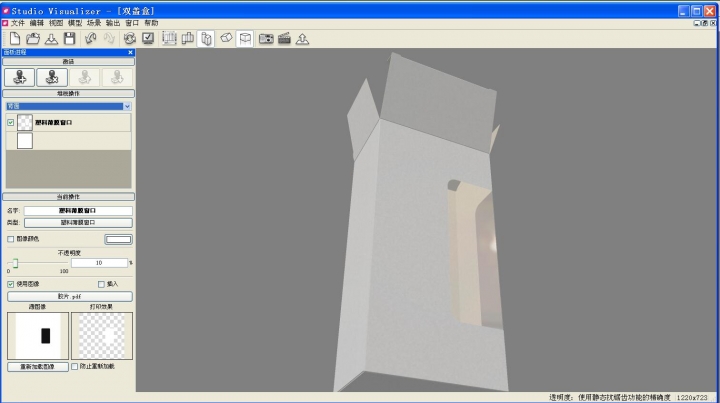The image size is (720, 403).
Task: Open the 类型 塑料薄膜窗口 type selector
Action: (78, 223)
